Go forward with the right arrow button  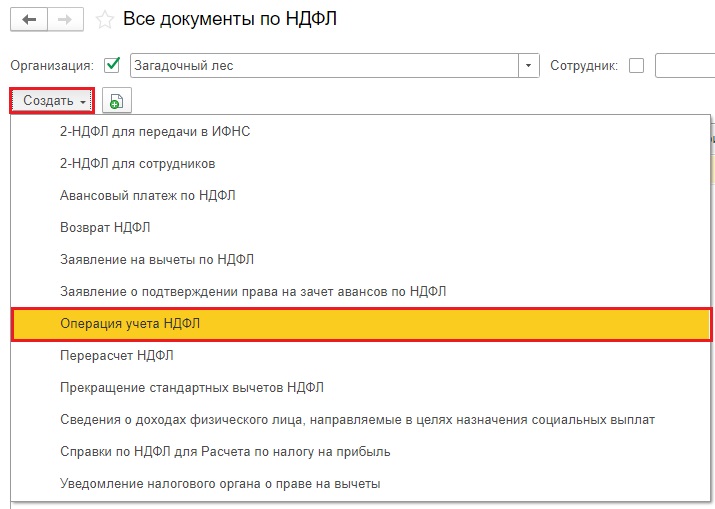[65, 20]
